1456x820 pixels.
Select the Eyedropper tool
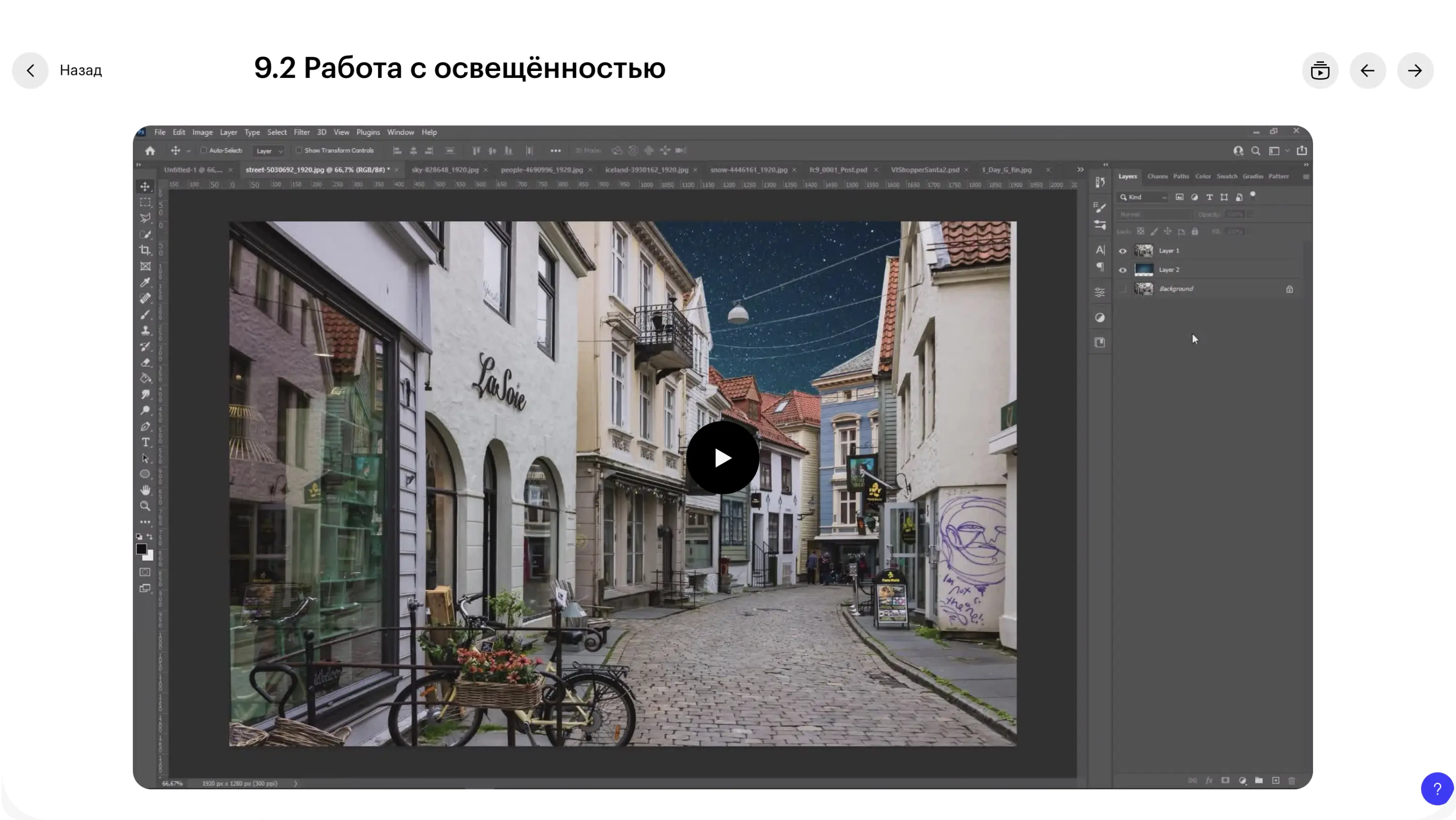tap(145, 282)
